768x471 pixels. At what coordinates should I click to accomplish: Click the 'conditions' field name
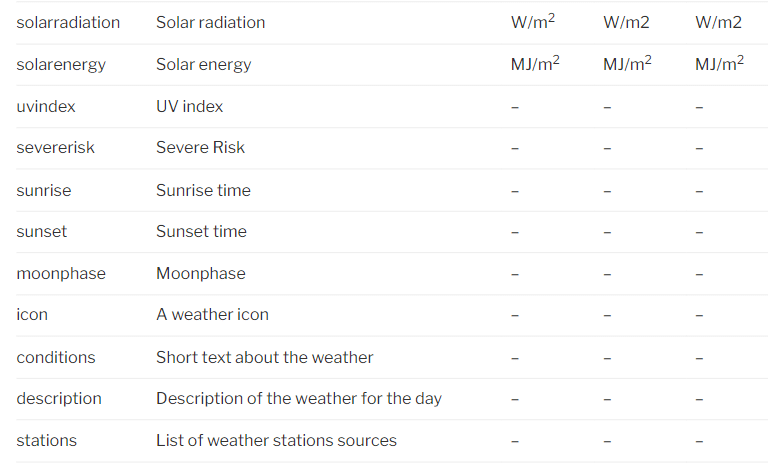pos(56,357)
